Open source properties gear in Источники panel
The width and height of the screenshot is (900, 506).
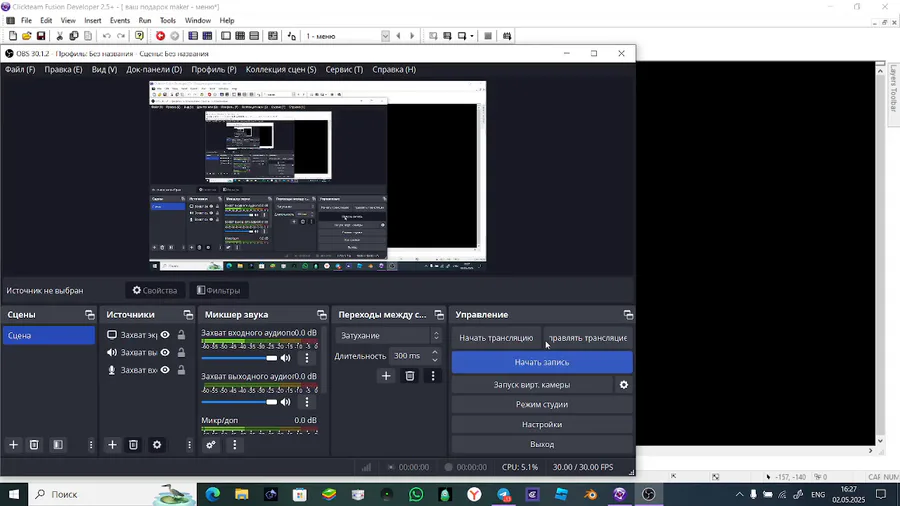[157, 445]
